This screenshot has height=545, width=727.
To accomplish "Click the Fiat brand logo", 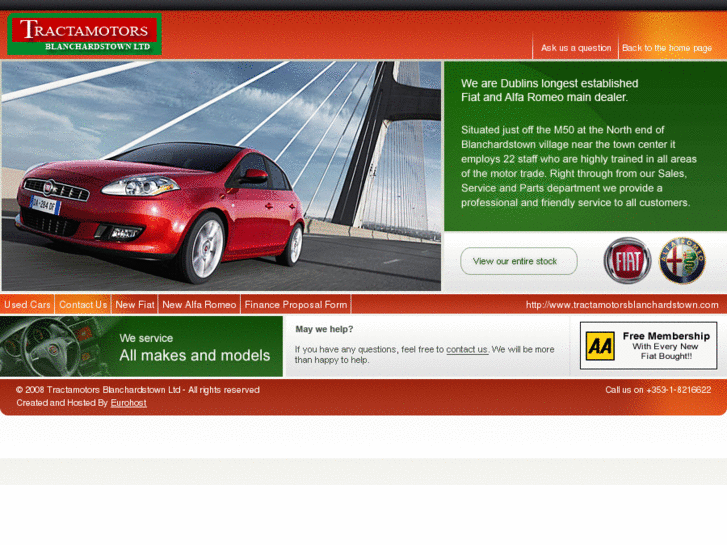I will coord(627,261).
